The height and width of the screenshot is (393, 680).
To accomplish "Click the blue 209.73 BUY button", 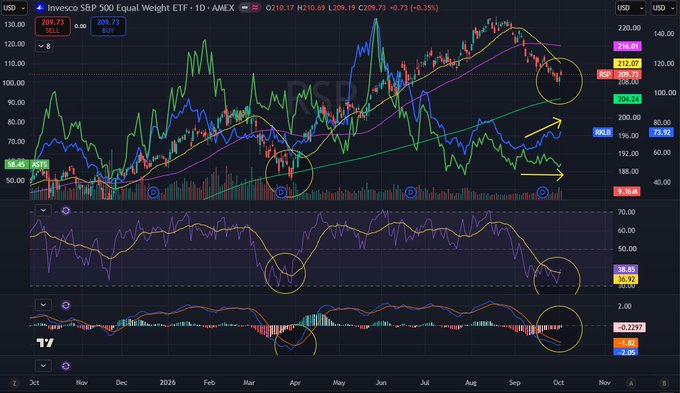I will (x=108, y=26).
